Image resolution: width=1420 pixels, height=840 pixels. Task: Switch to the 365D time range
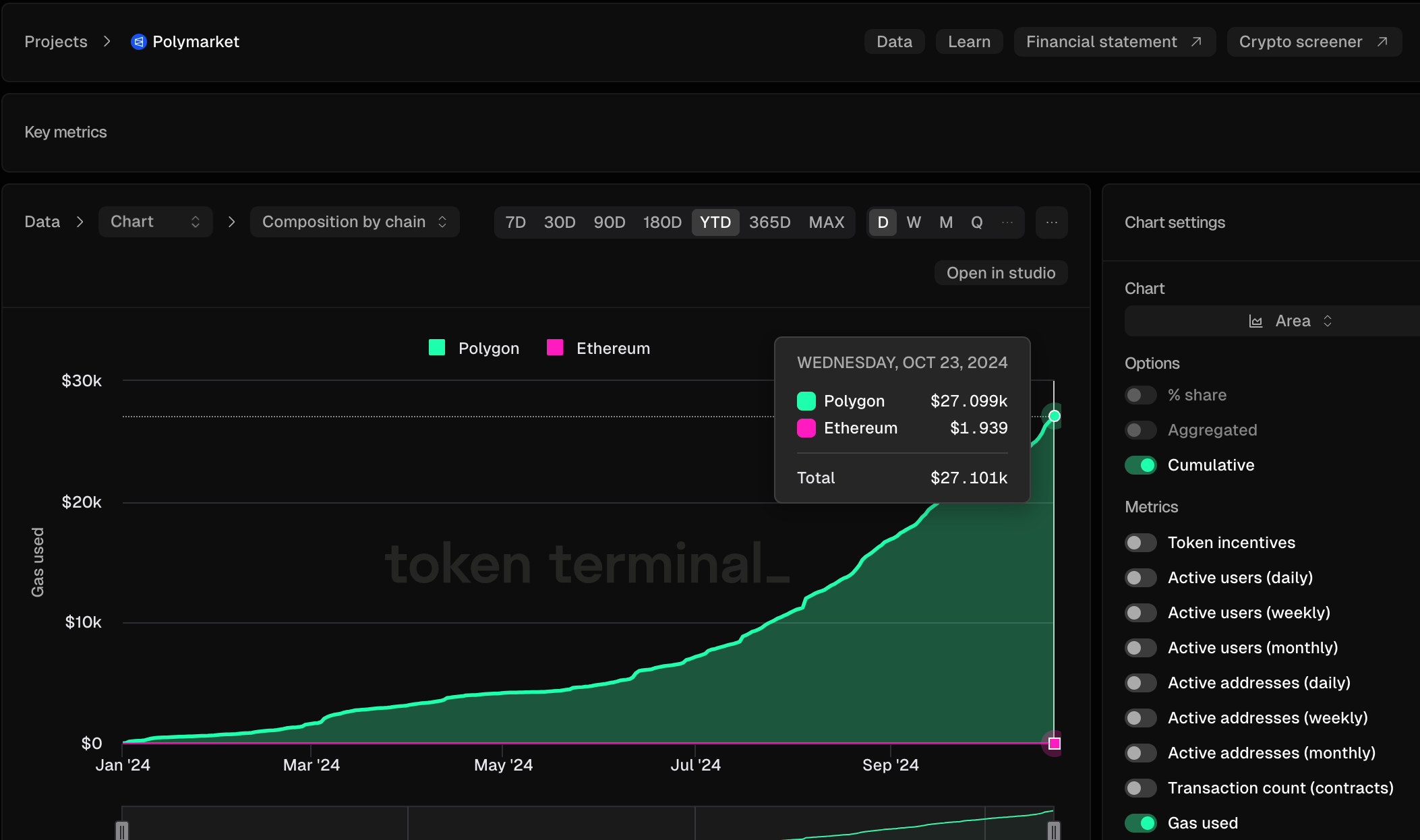pyautogui.click(x=770, y=222)
